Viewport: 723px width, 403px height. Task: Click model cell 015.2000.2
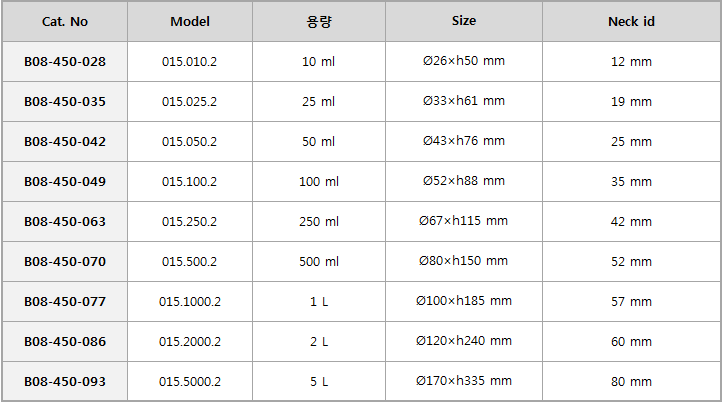point(190,342)
